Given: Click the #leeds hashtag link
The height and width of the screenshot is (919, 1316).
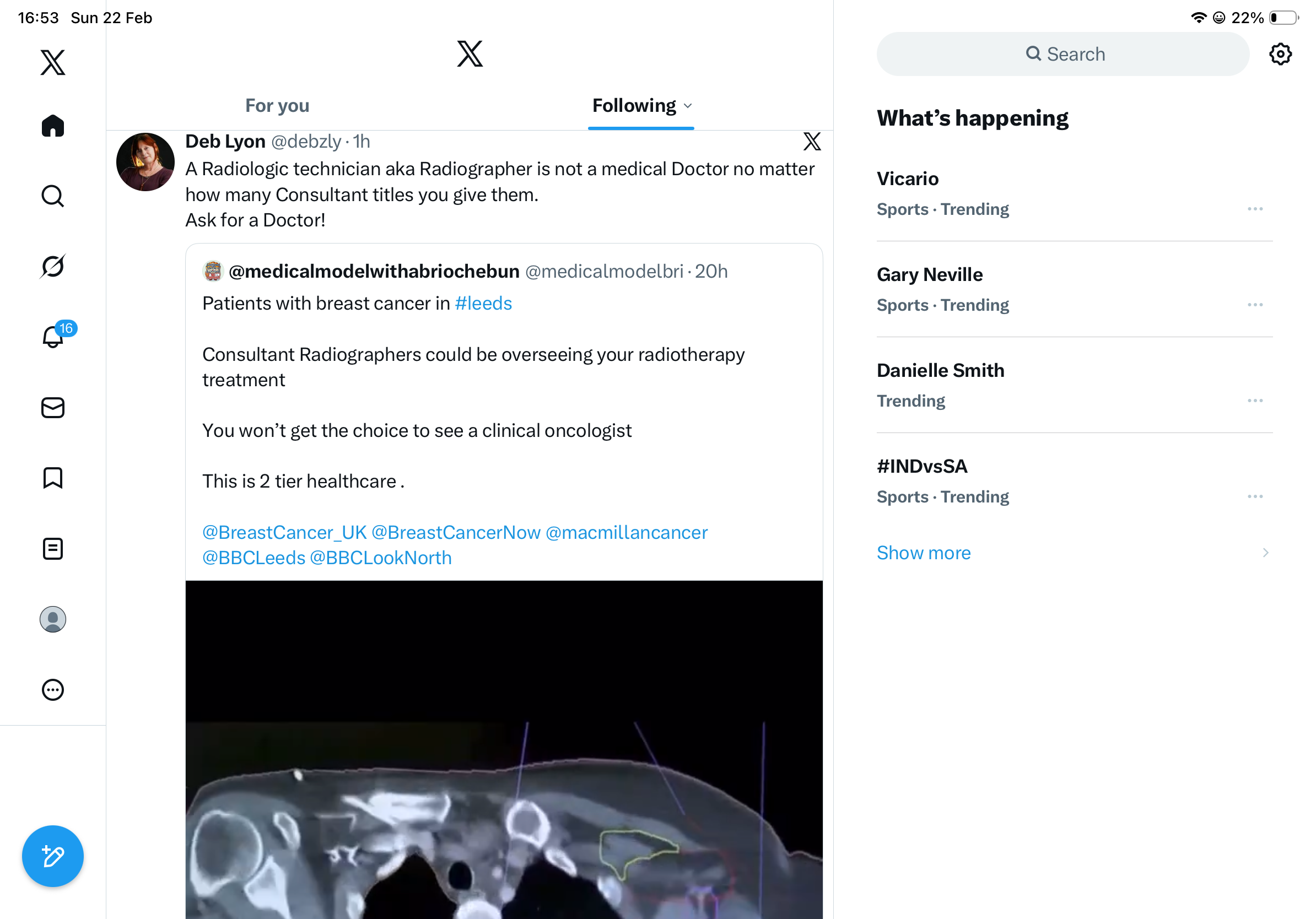Looking at the screenshot, I should [x=483, y=304].
